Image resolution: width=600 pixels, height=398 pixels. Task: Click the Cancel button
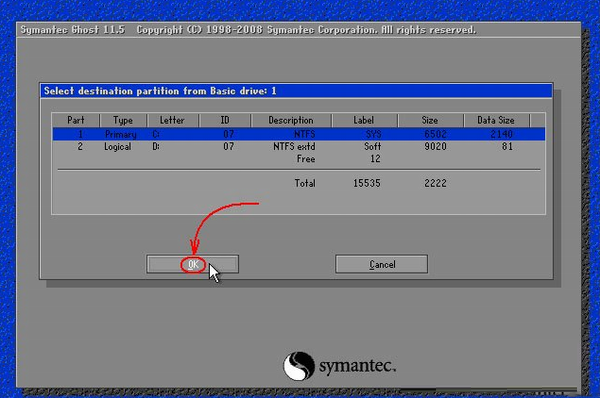pyautogui.click(x=382, y=264)
